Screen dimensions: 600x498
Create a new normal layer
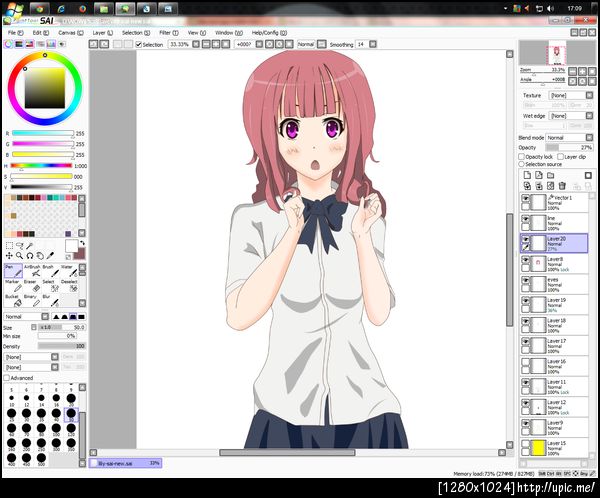tap(527, 175)
